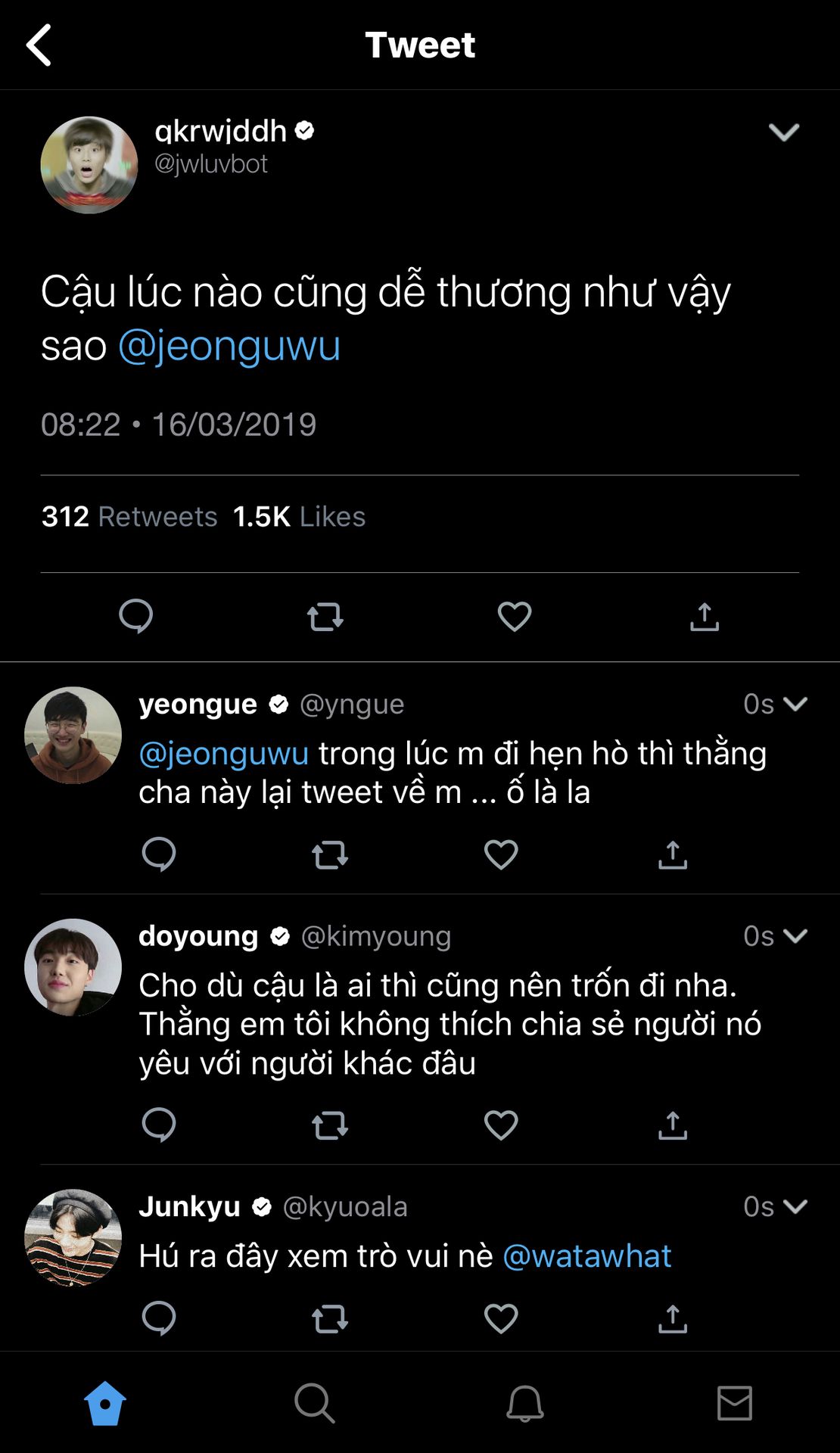Expand the menu chevron on yeongue's reply
Screen dimensions: 840x1453
[x=795, y=704]
